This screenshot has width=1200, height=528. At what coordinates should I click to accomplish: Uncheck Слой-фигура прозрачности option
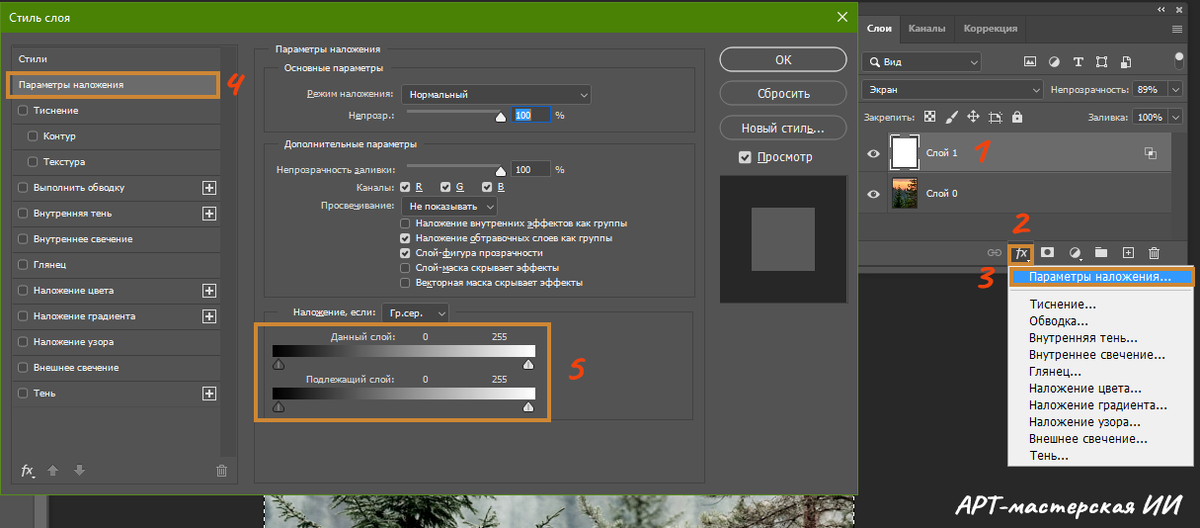[405, 253]
